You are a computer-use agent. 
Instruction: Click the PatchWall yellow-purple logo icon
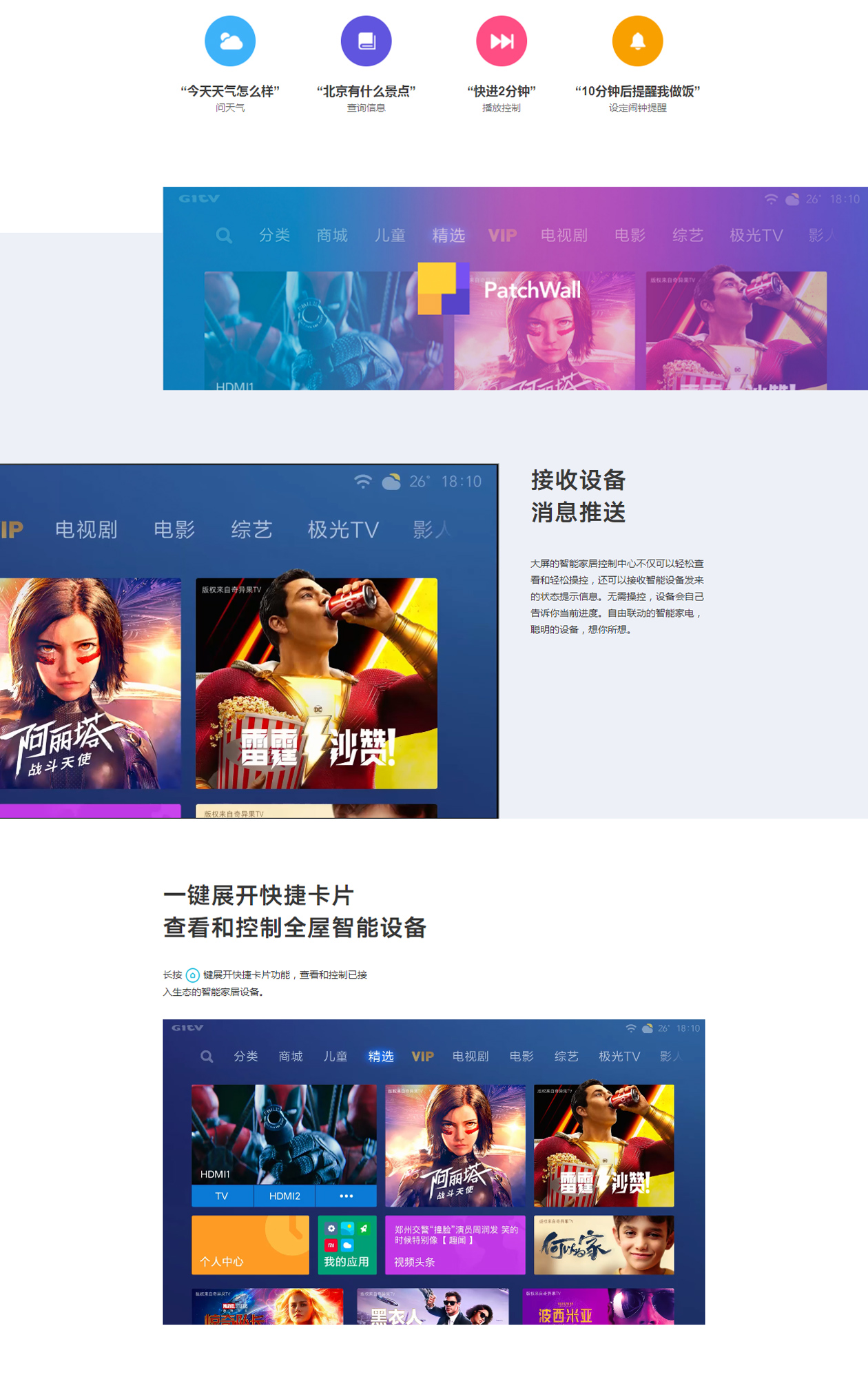pos(444,289)
